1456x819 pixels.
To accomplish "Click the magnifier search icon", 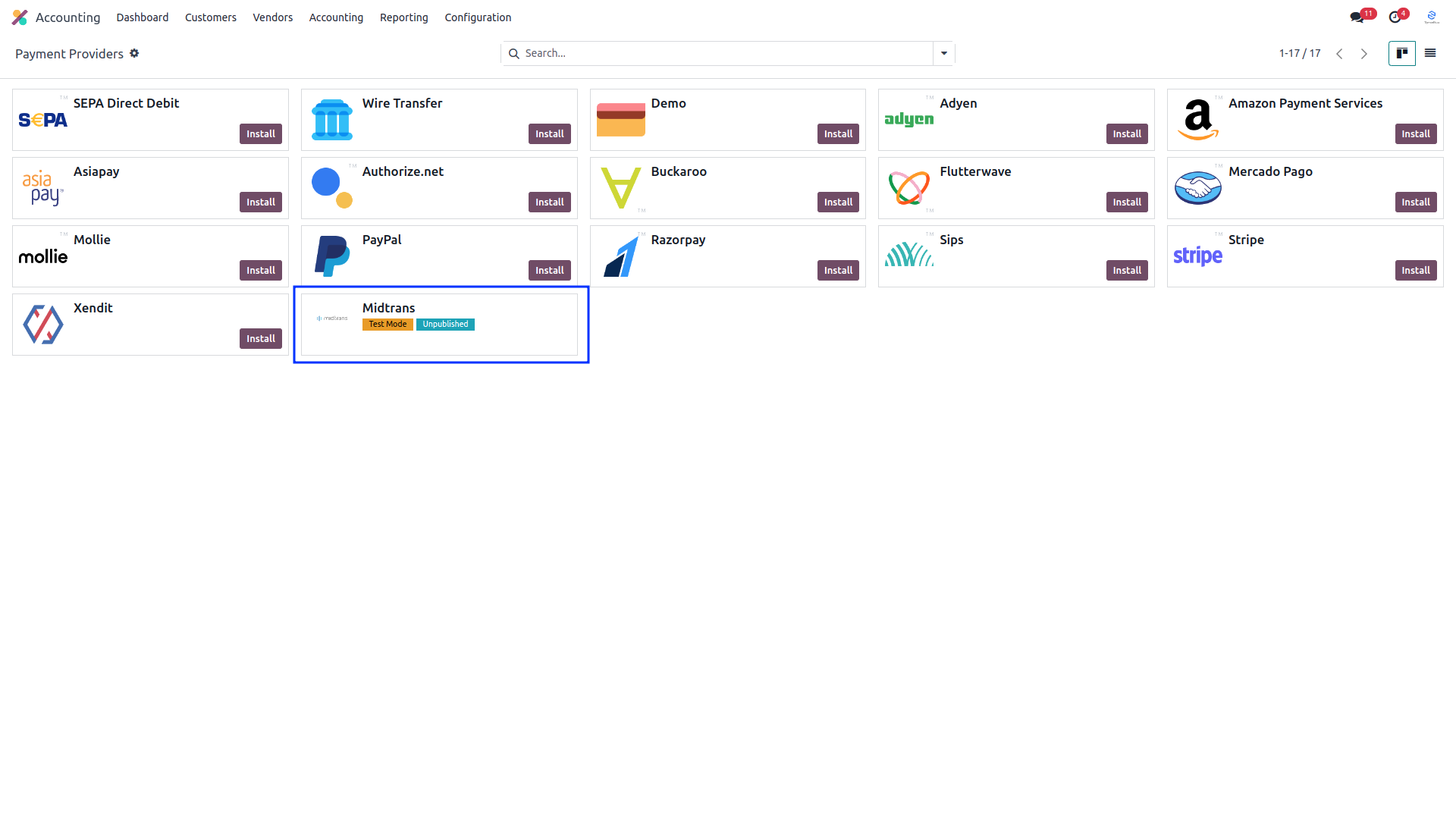I will [x=513, y=53].
